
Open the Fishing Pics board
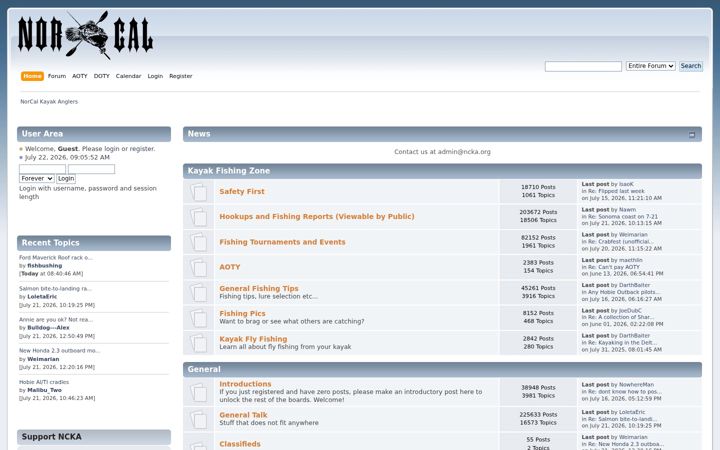[242, 314]
